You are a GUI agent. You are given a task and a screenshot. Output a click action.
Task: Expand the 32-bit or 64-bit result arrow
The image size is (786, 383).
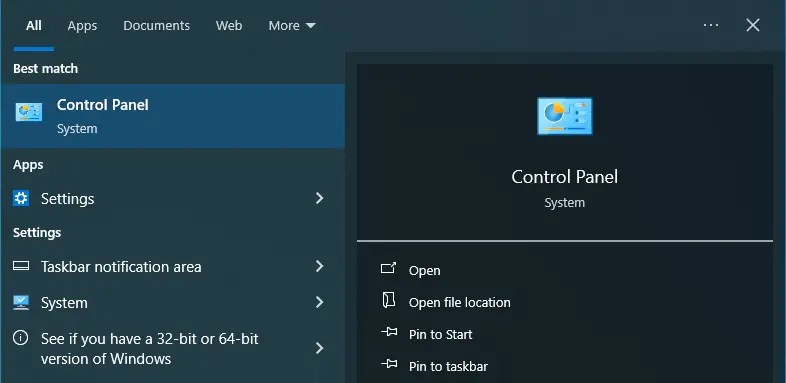[319, 348]
